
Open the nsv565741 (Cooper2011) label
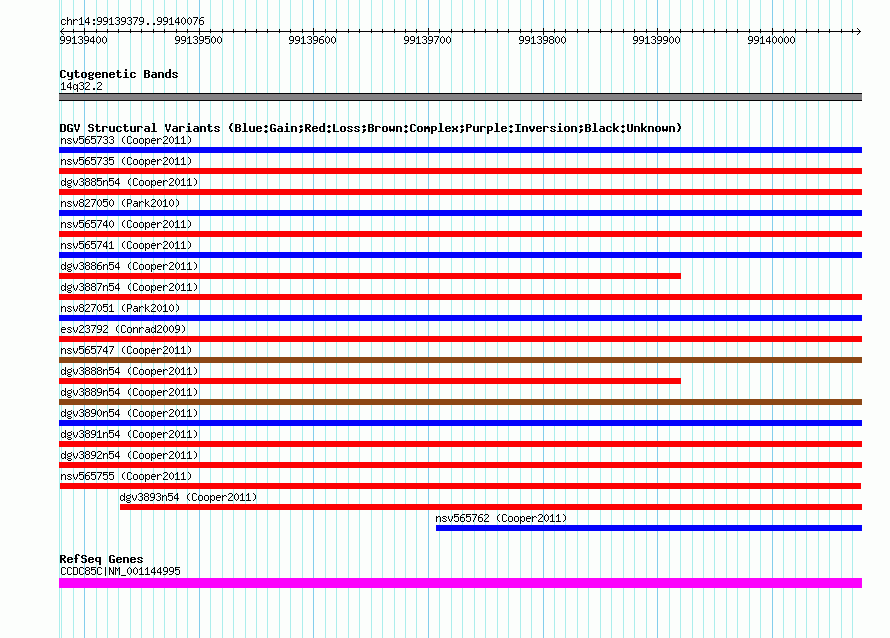(x=126, y=245)
